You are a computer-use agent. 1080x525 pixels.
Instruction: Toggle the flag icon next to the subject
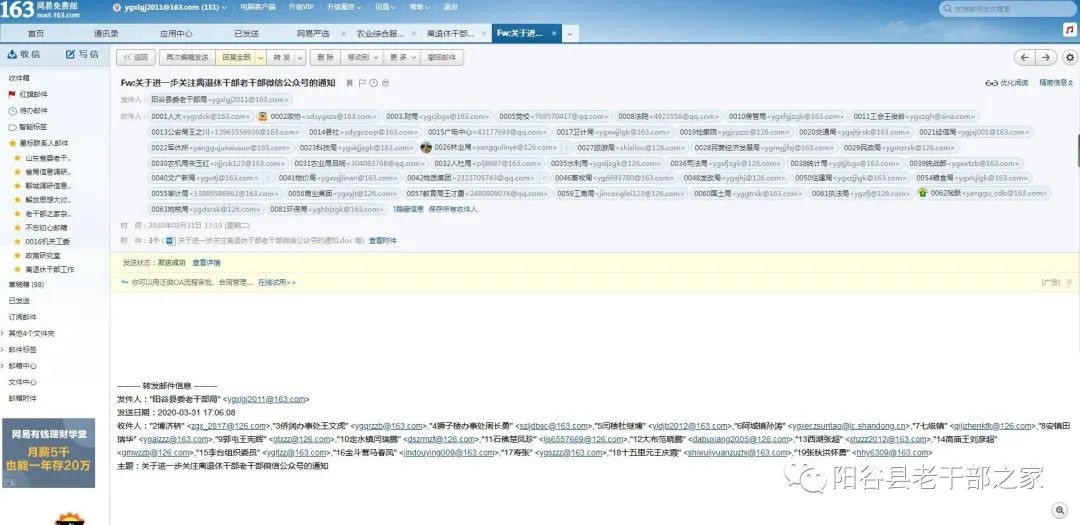click(x=361, y=82)
